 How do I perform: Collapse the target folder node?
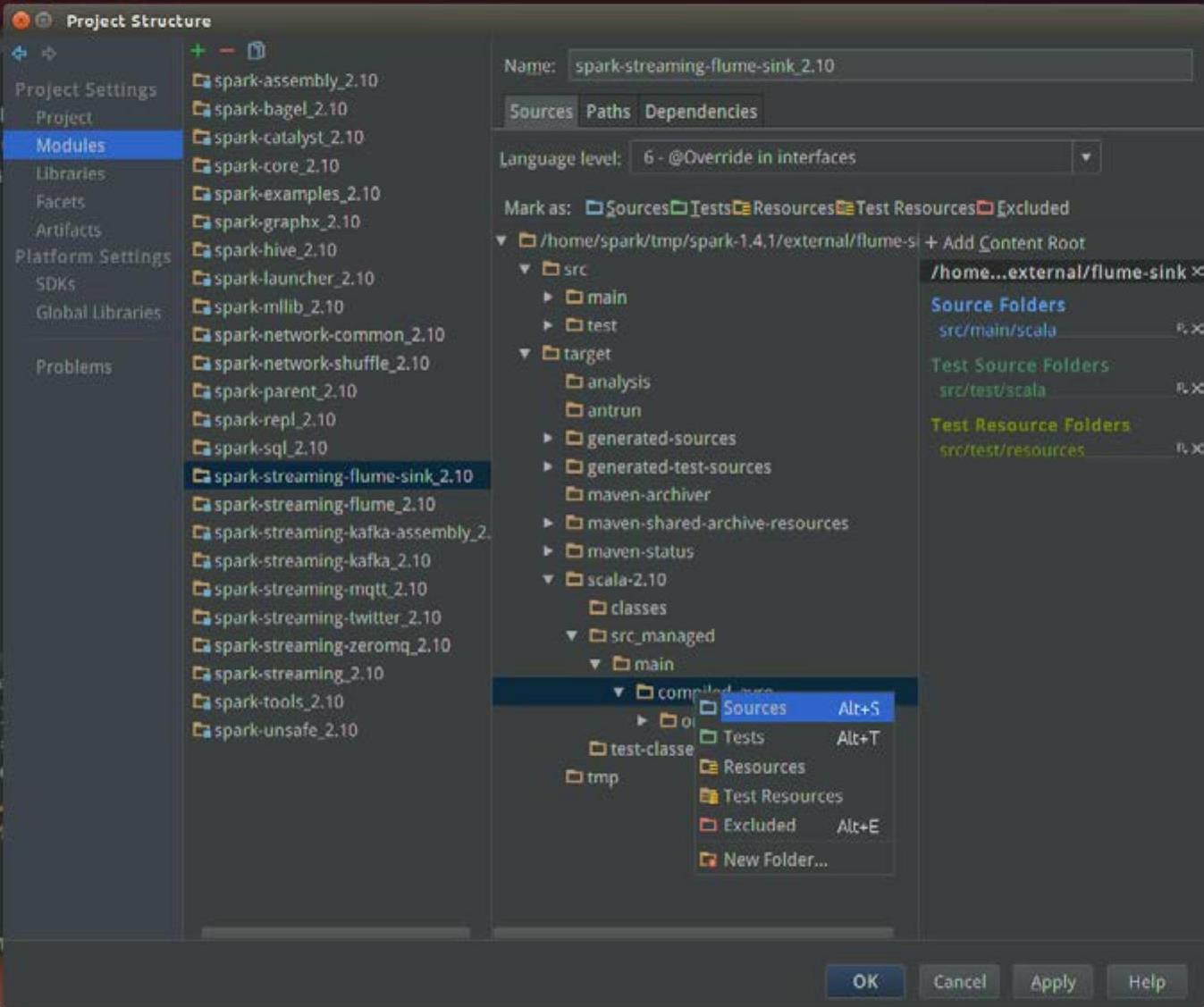(x=526, y=354)
